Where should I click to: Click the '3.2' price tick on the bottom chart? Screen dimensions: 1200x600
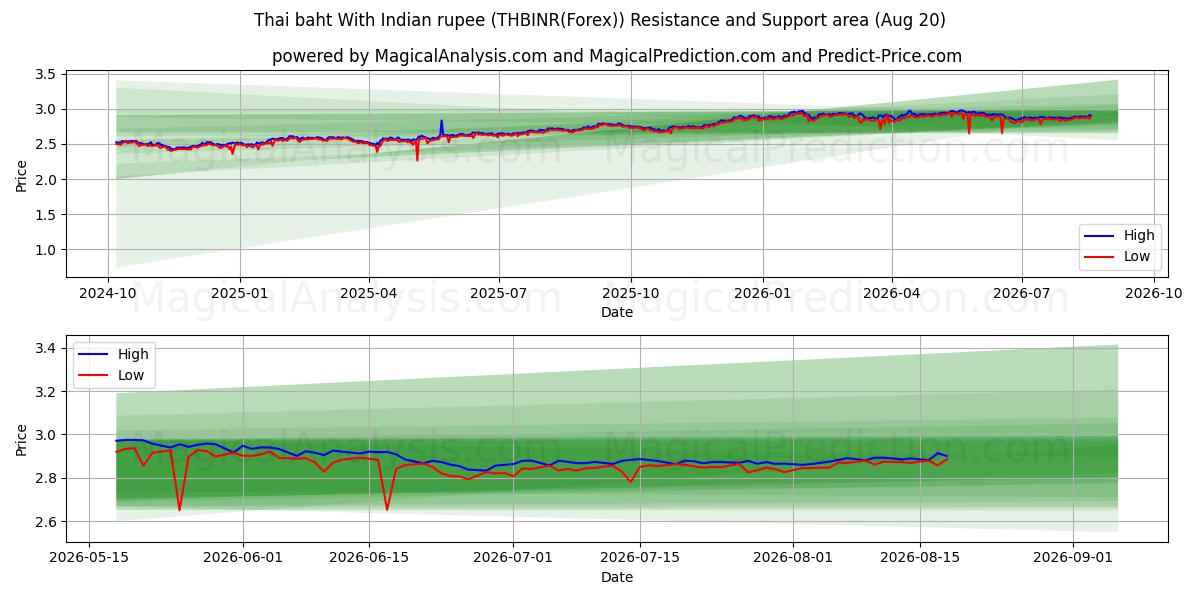pyautogui.click(x=45, y=392)
